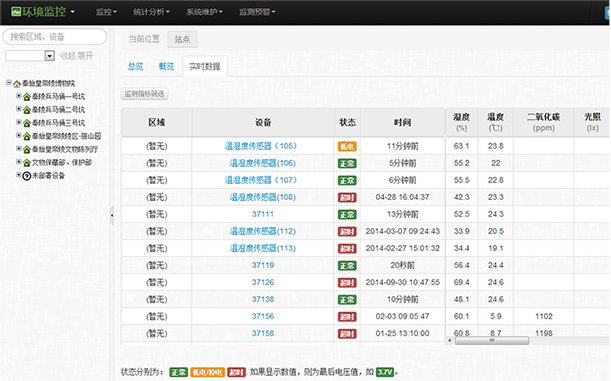This screenshot has height=381, width=611.
Task: Open the 统计分析 menu
Action: point(151,12)
